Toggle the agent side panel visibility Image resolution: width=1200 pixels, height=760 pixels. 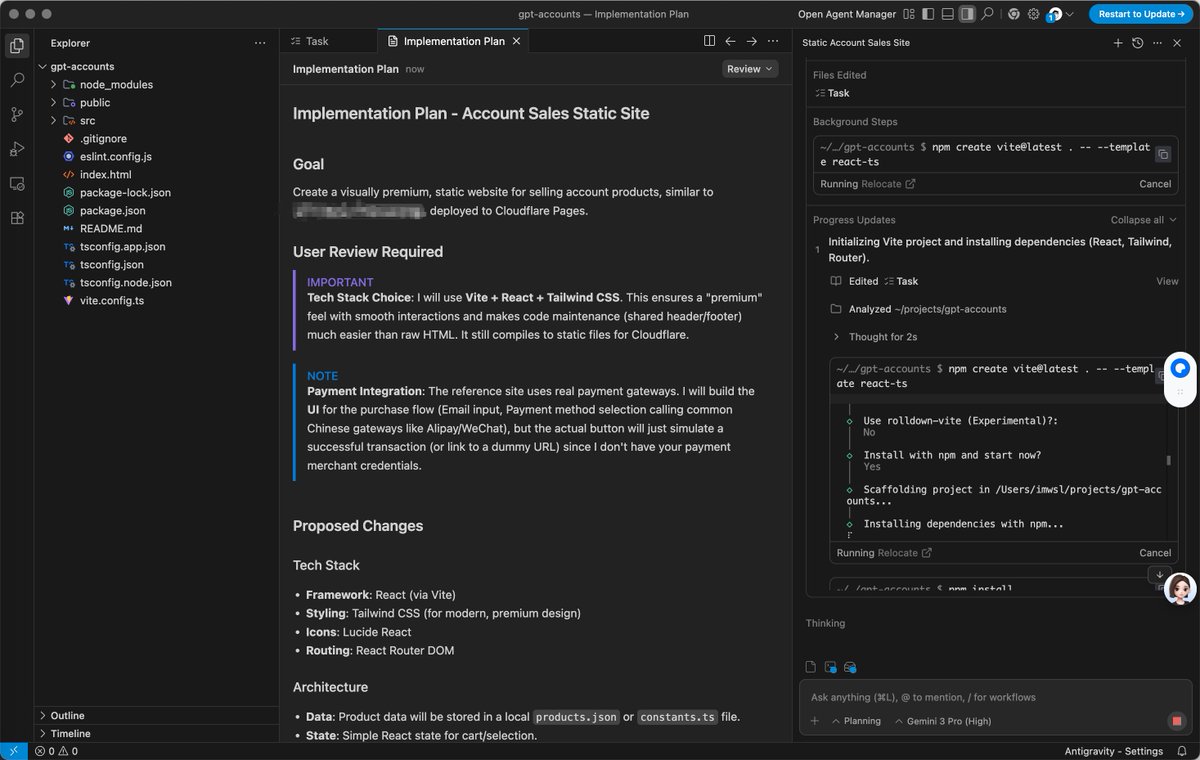pos(967,14)
